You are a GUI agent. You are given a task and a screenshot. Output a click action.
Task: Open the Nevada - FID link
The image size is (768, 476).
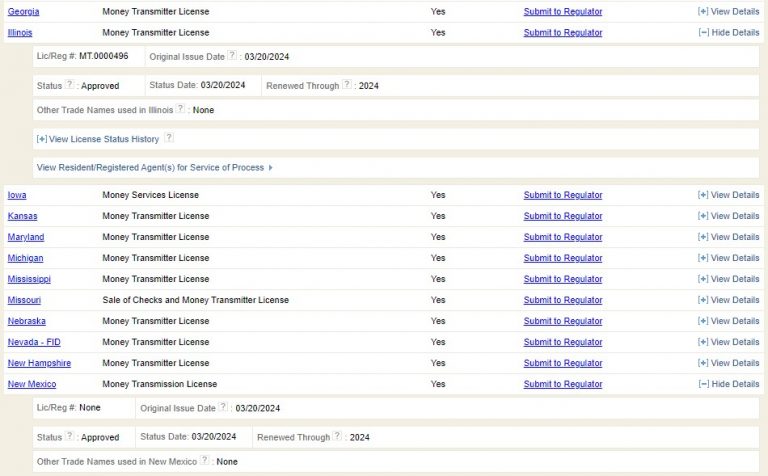pyautogui.click(x=35, y=342)
